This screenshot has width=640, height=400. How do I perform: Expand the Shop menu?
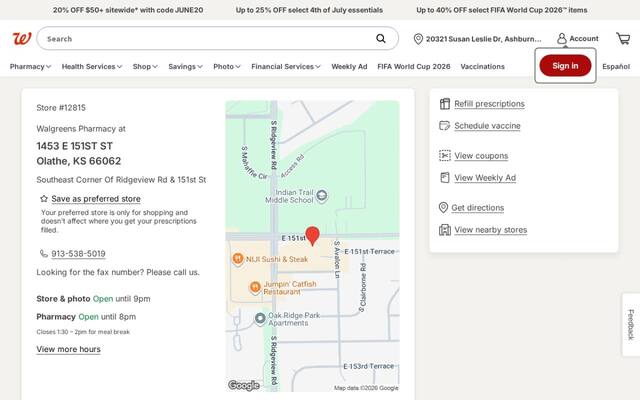click(x=145, y=67)
